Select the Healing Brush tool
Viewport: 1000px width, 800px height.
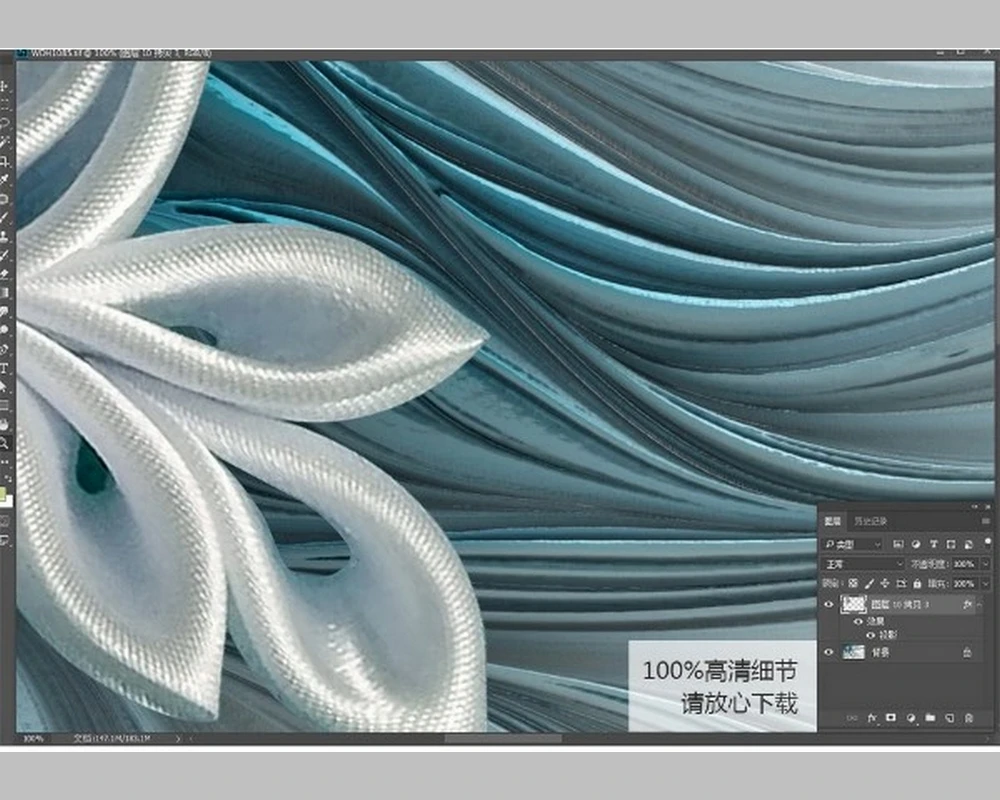pos(5,198)
